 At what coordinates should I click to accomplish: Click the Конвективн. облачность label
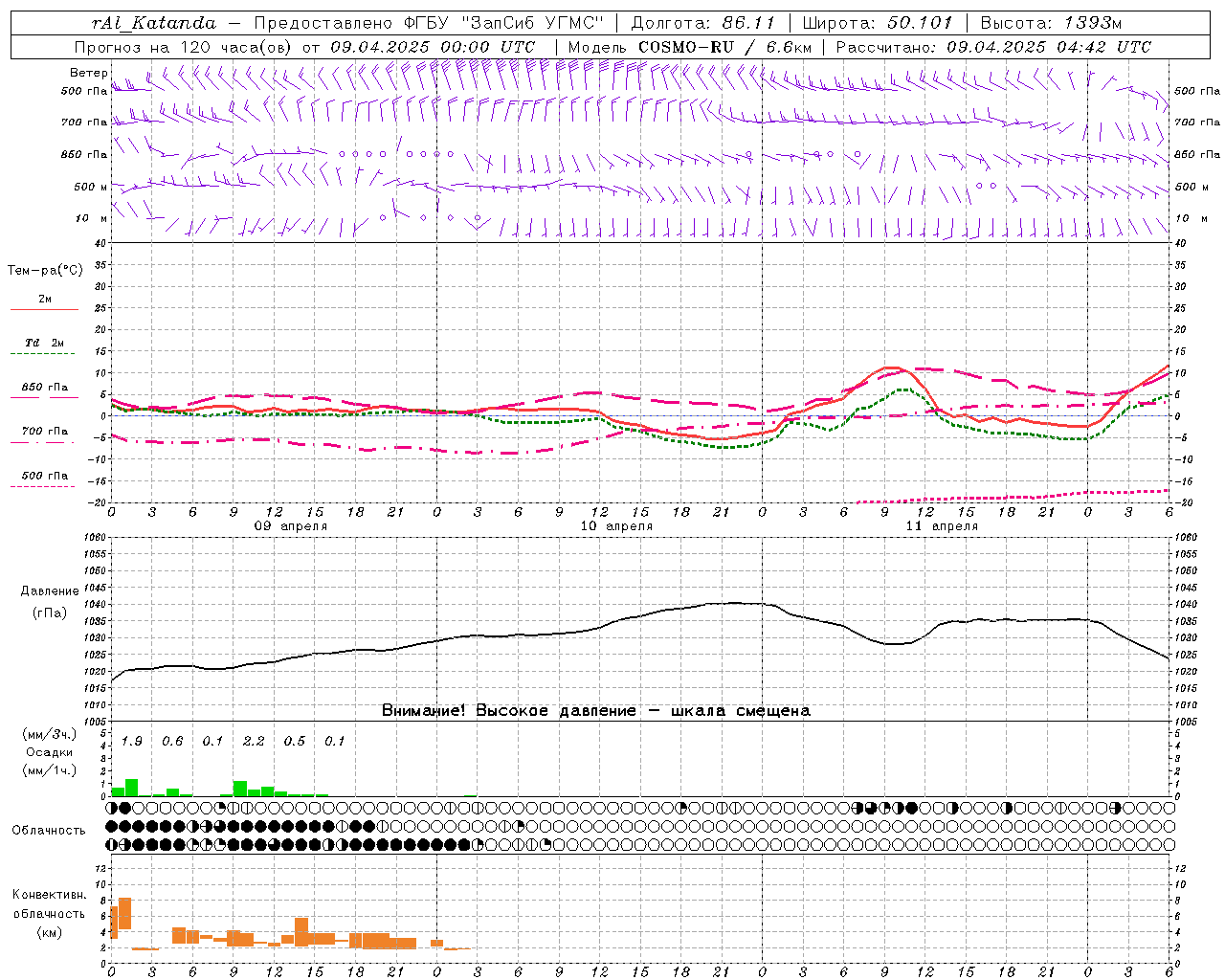pyautogui.click(x=49, y=904)
